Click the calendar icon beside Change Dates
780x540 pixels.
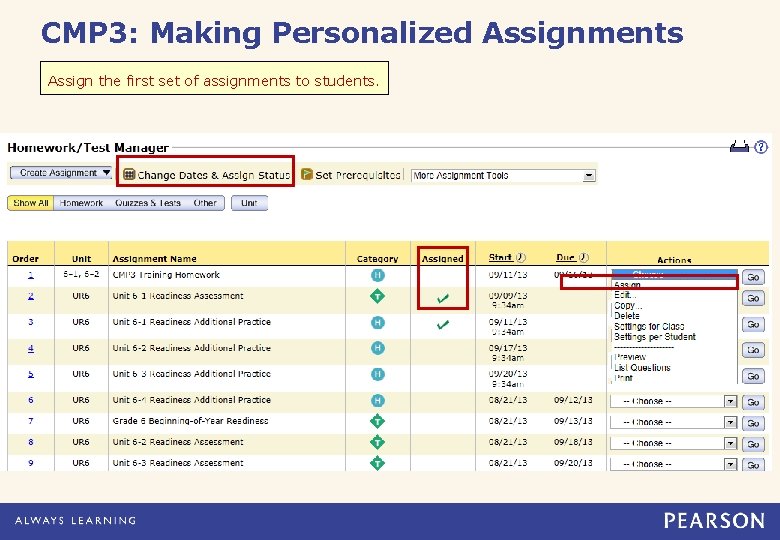pyautogui.click(x=129, y=174)
